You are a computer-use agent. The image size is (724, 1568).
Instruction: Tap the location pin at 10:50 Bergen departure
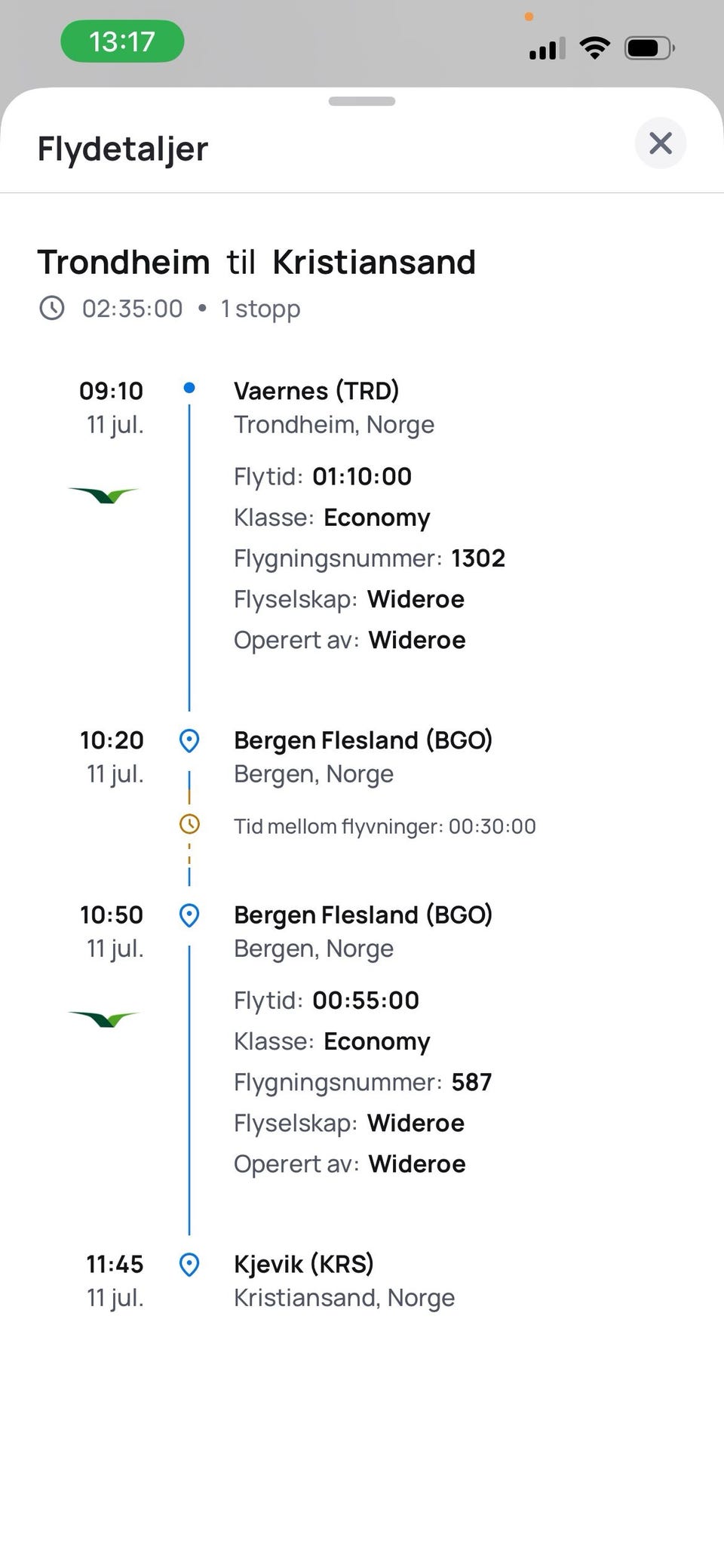tap(189, 915)
